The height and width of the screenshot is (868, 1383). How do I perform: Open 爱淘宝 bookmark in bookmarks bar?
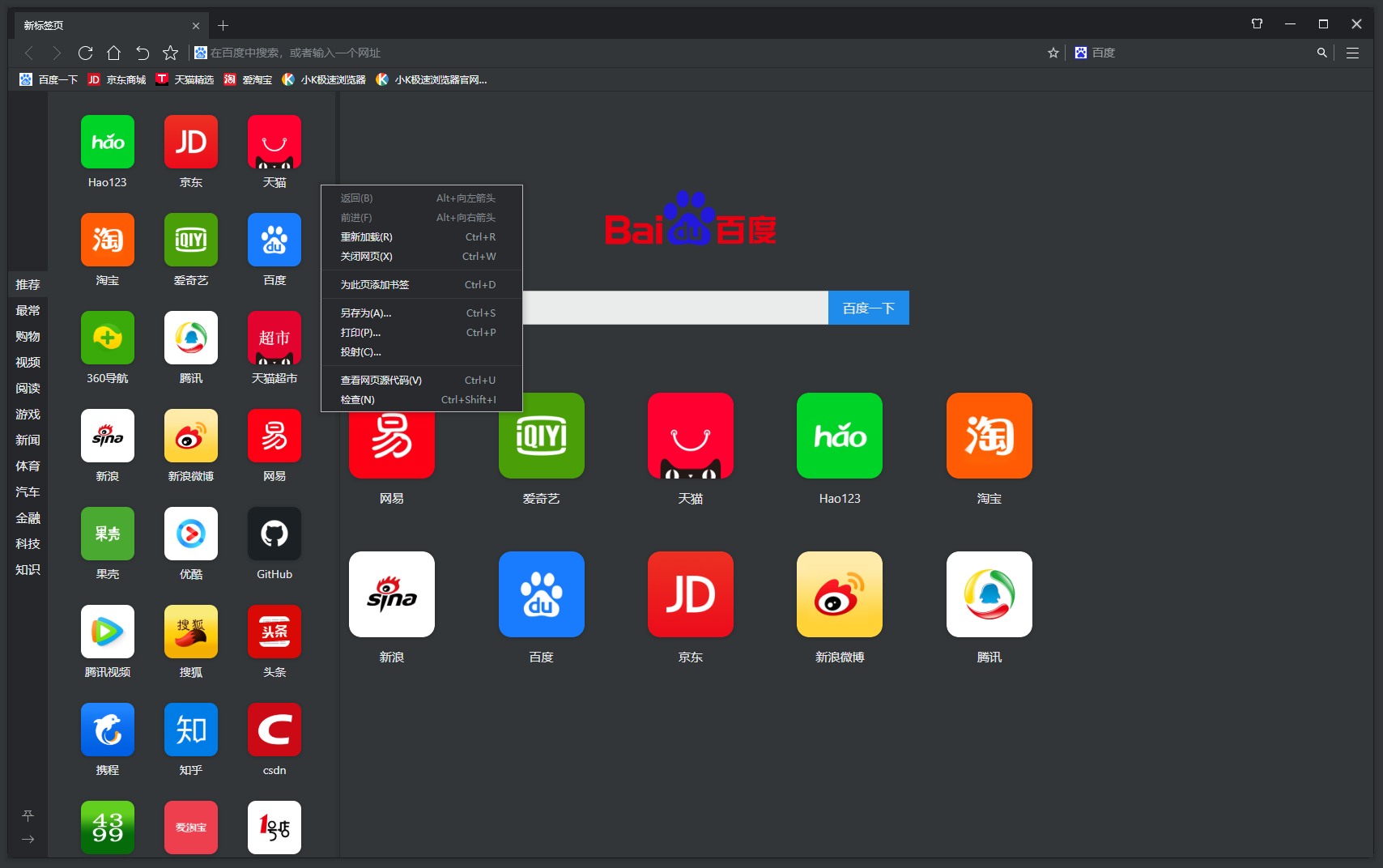click(249, 79)
